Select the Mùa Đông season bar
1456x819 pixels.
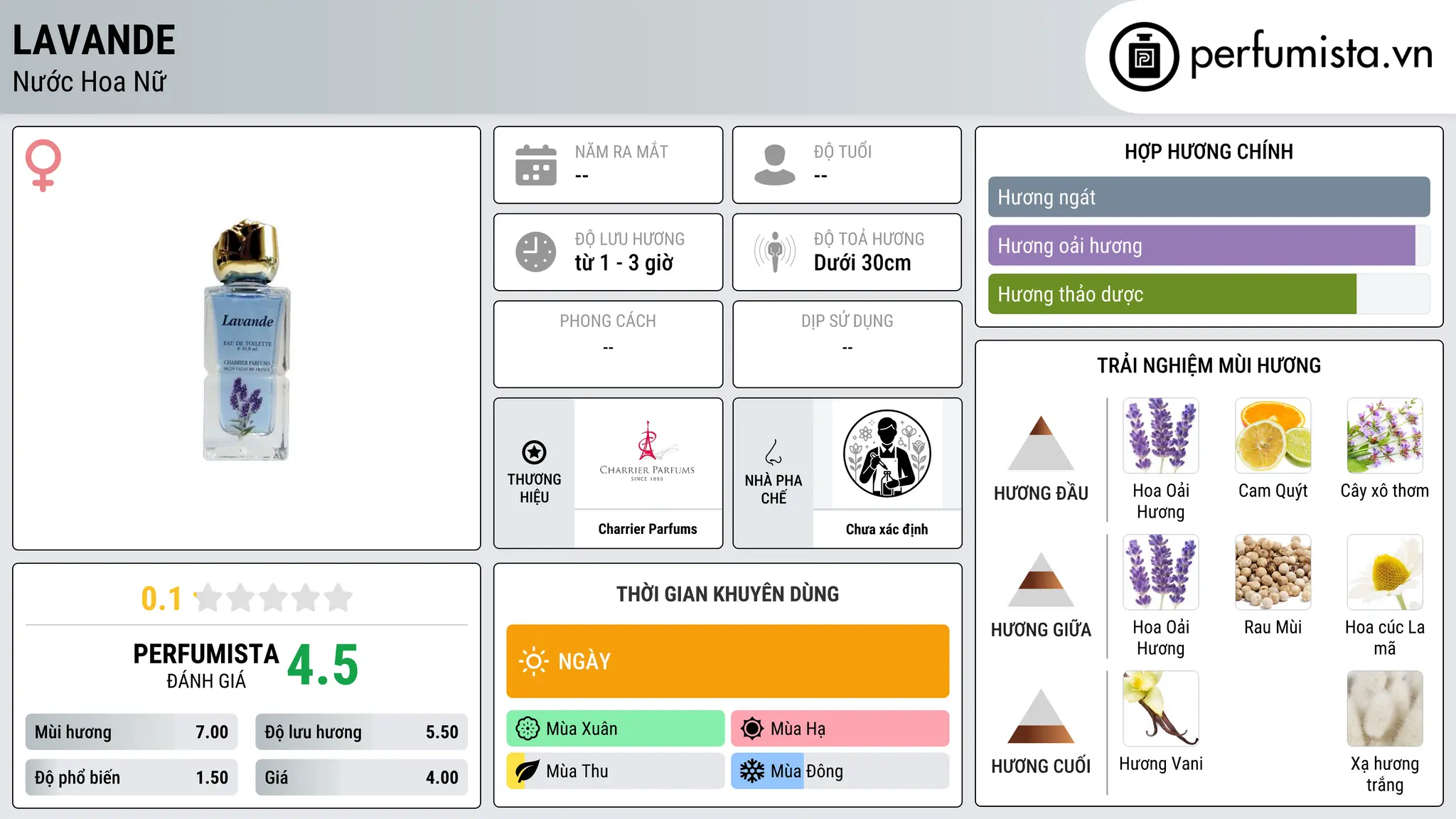point(840,771)
